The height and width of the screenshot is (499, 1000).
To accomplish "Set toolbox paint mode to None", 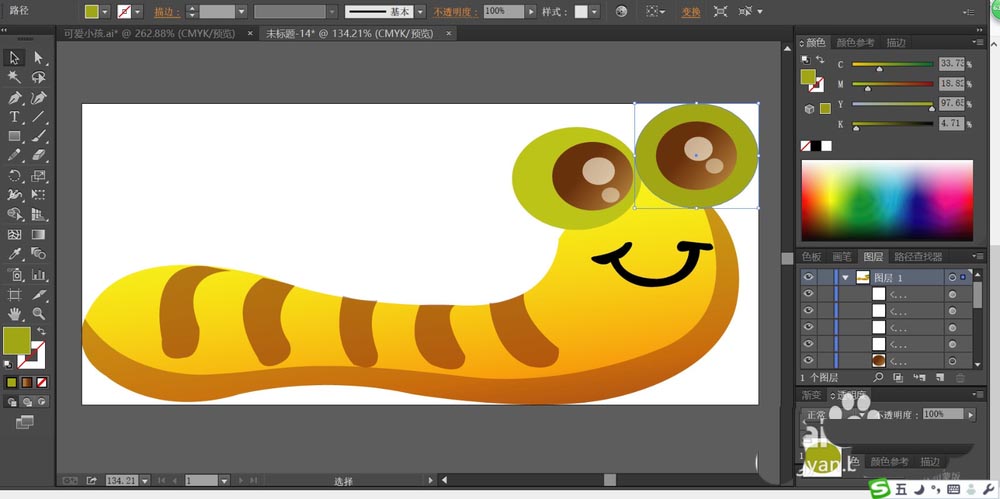I will (41, 382).
